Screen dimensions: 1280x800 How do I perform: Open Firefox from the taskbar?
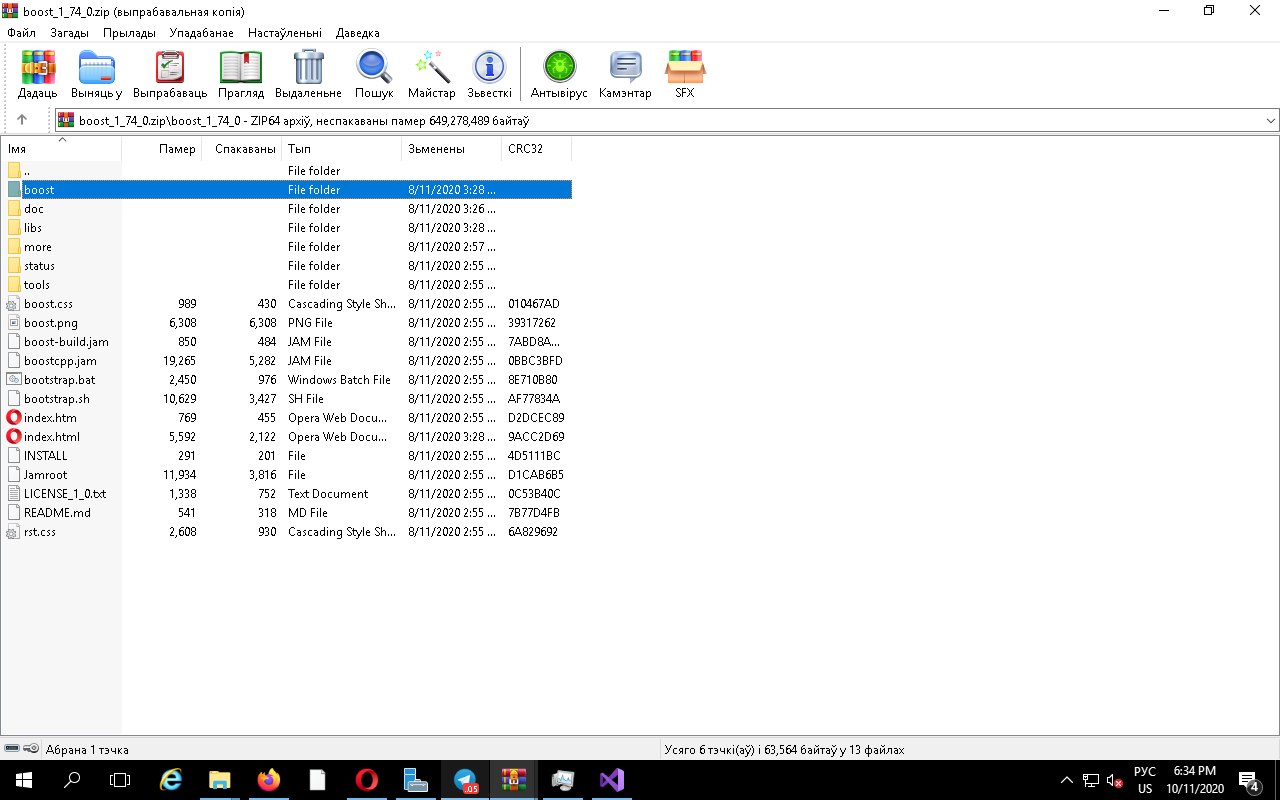click(x=269, y=780)
